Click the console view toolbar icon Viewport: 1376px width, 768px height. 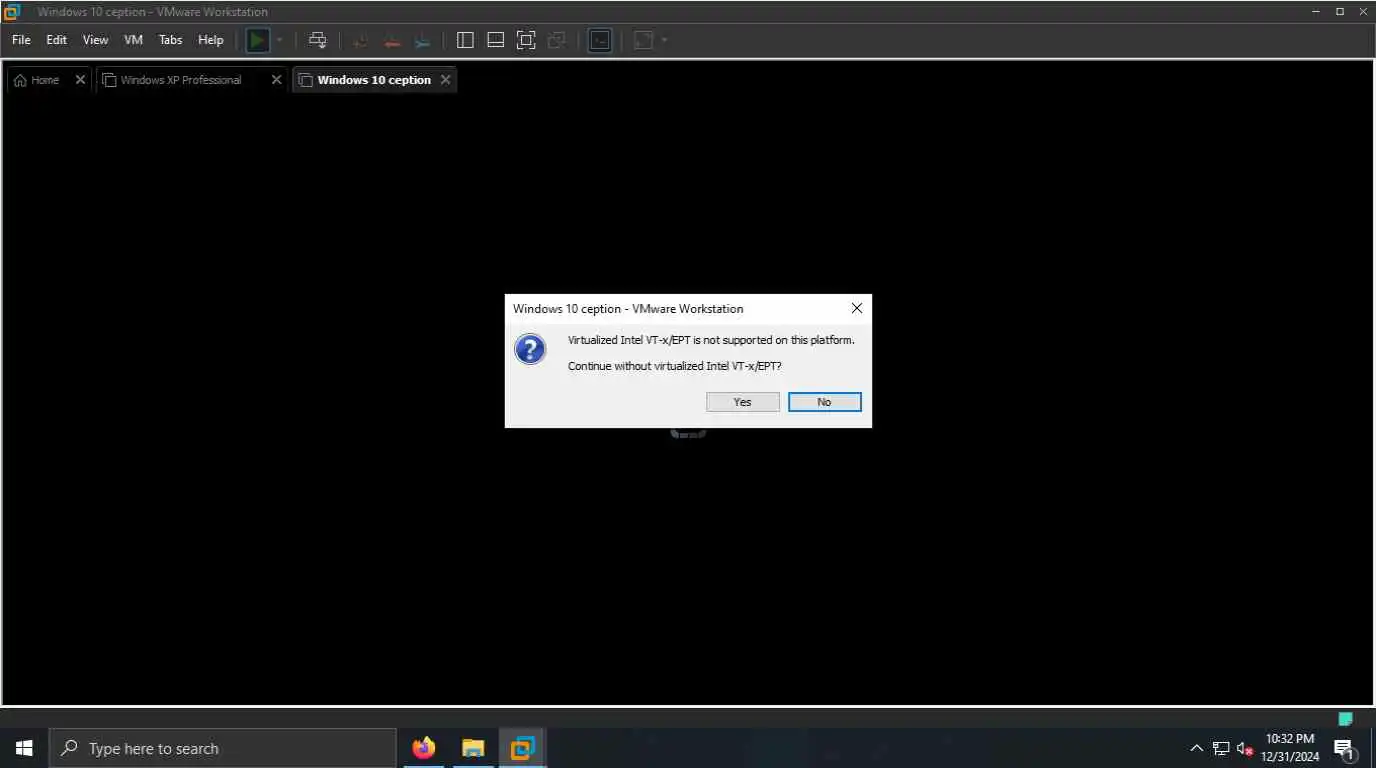[x=599, y=40]
